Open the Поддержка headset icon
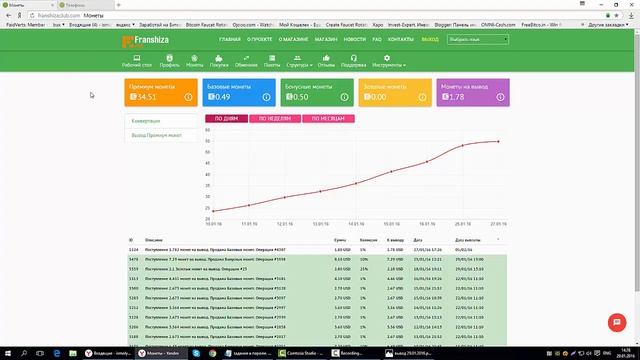This screenshot has width=640, height=360. pos(353,61)
